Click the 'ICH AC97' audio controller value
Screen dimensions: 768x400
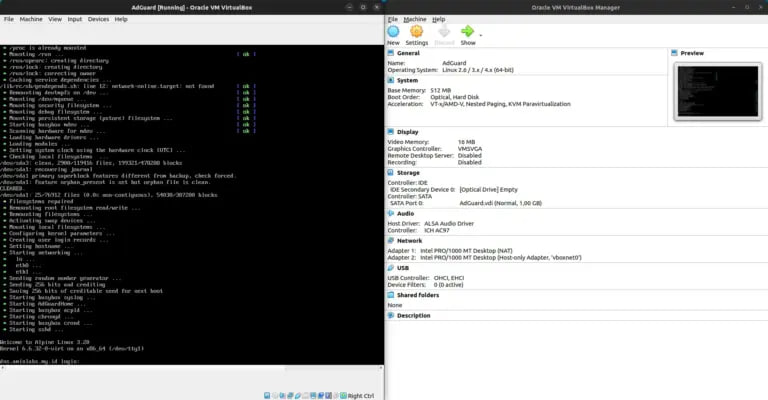point(436,231)
